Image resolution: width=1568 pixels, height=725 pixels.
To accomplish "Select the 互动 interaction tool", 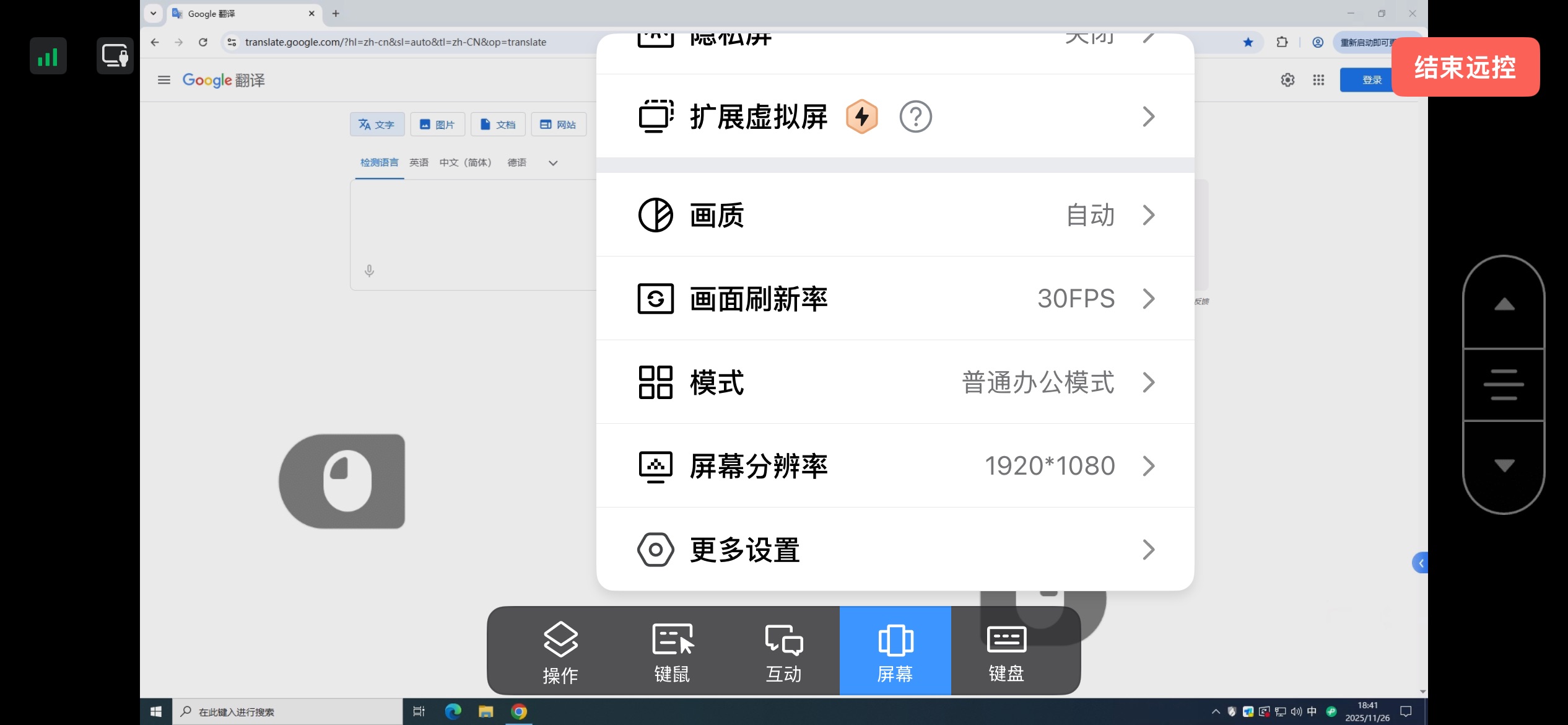I will coord(783,651).
